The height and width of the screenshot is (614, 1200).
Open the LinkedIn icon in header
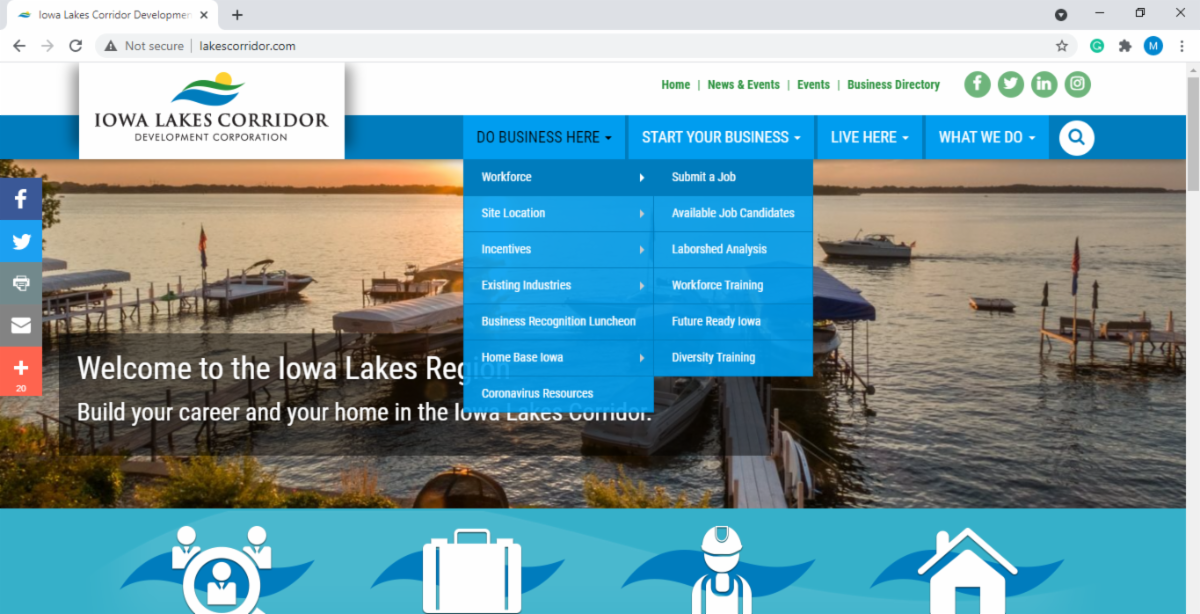pyautogui.click(x=1044, y=85)
